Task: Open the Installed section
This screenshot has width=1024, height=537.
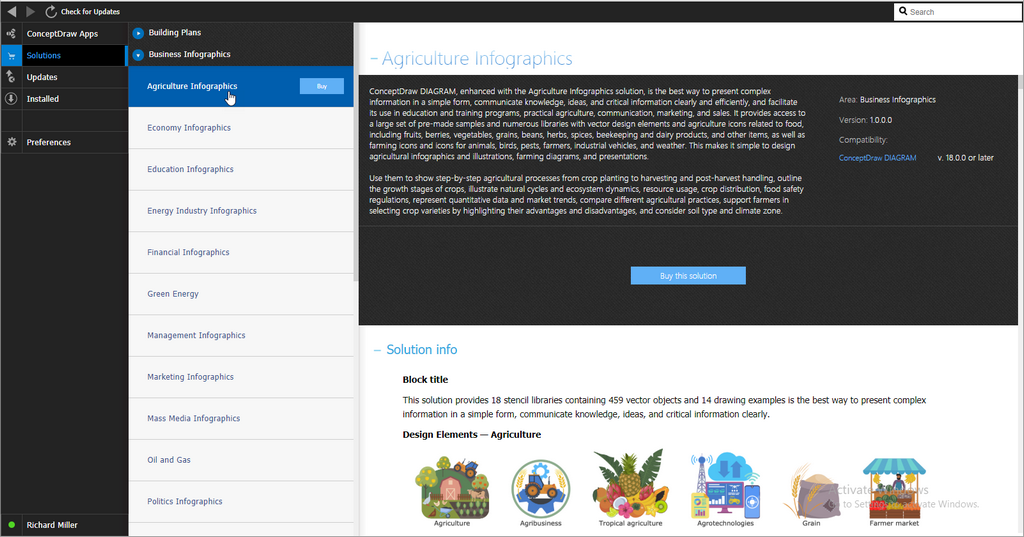Action: pyautogui.click(x=42, y=99)
